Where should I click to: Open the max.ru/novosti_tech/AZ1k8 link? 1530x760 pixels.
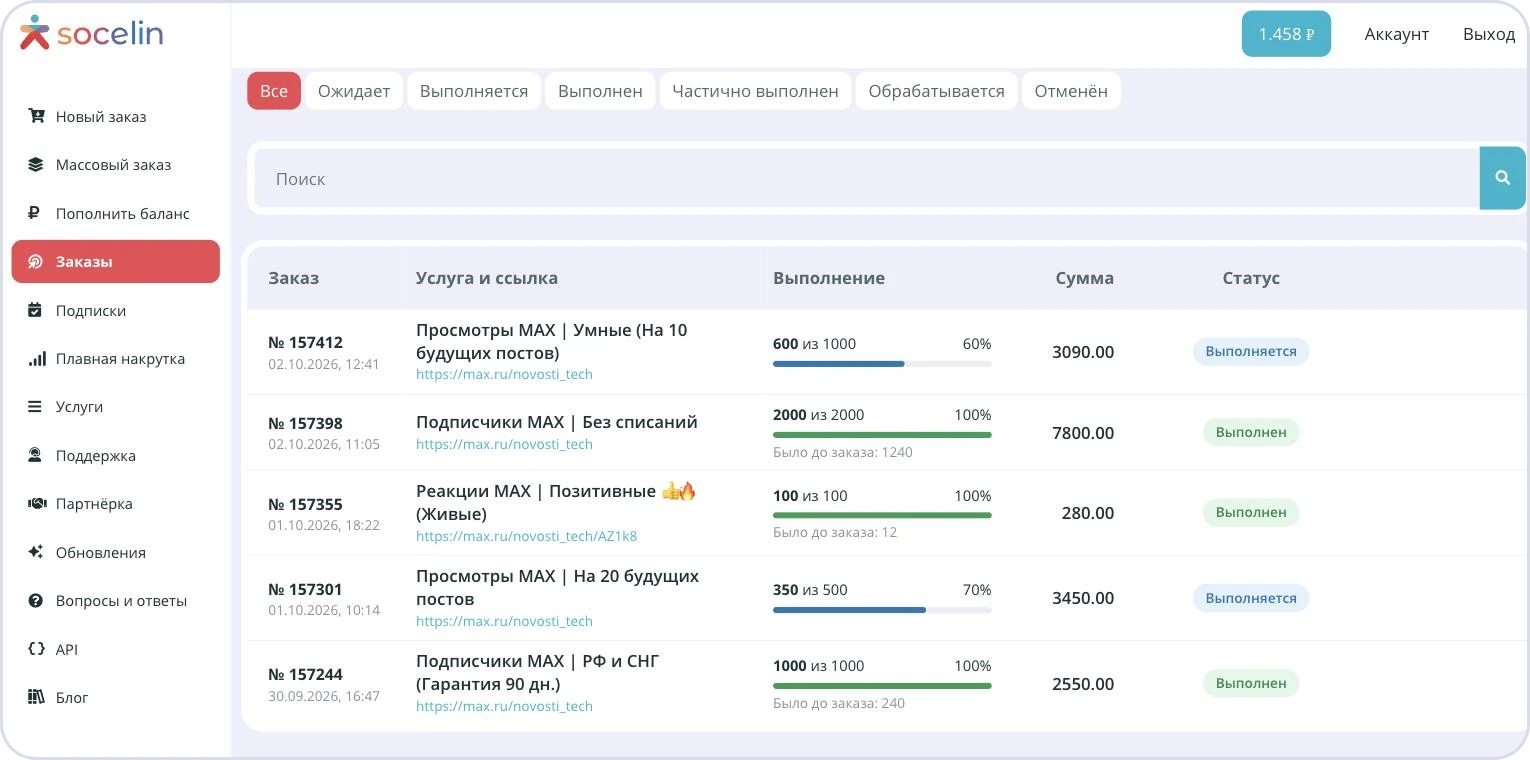pyautogui.click(x=526, y=536)
